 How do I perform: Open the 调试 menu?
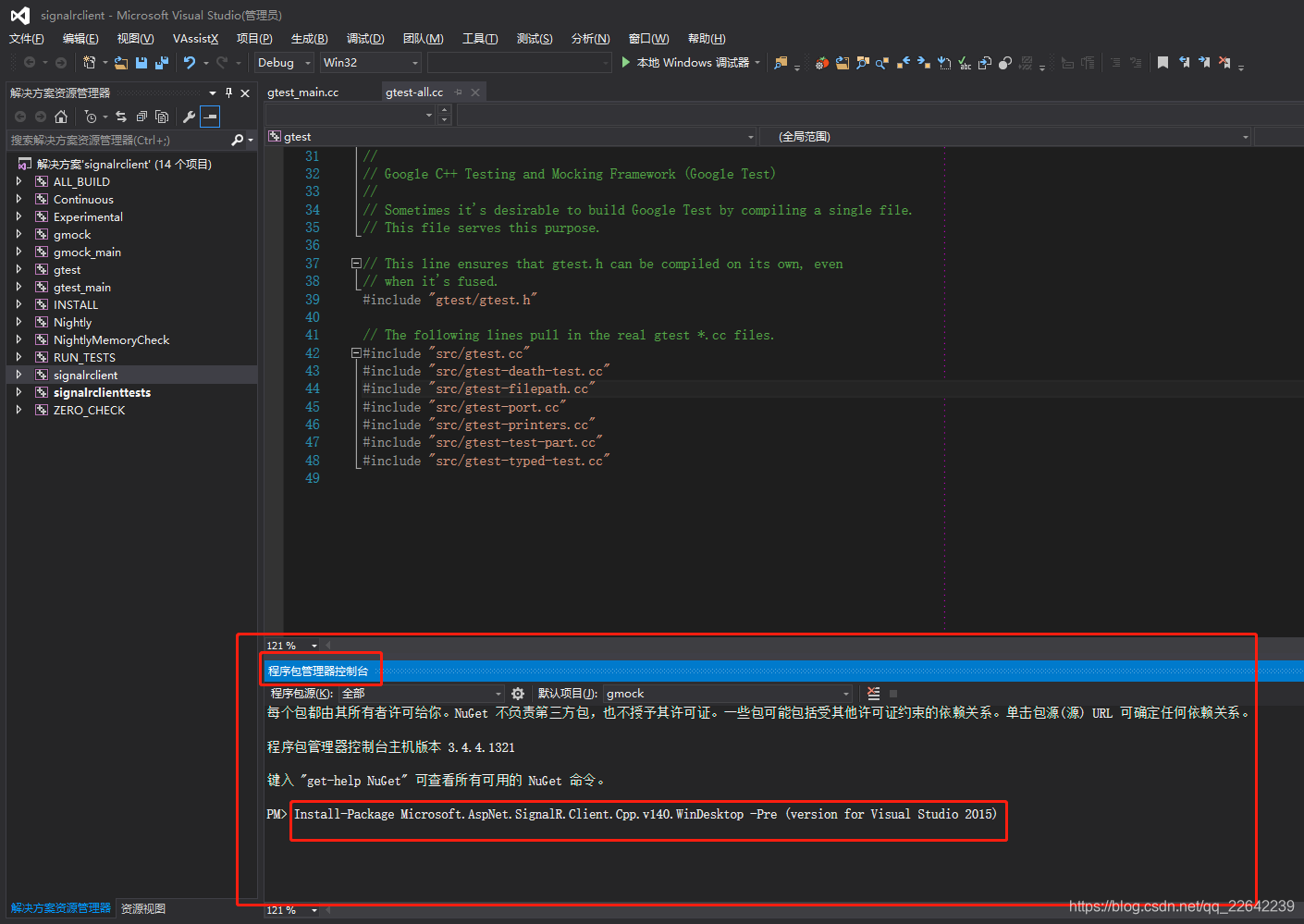[x=363, y=38]
